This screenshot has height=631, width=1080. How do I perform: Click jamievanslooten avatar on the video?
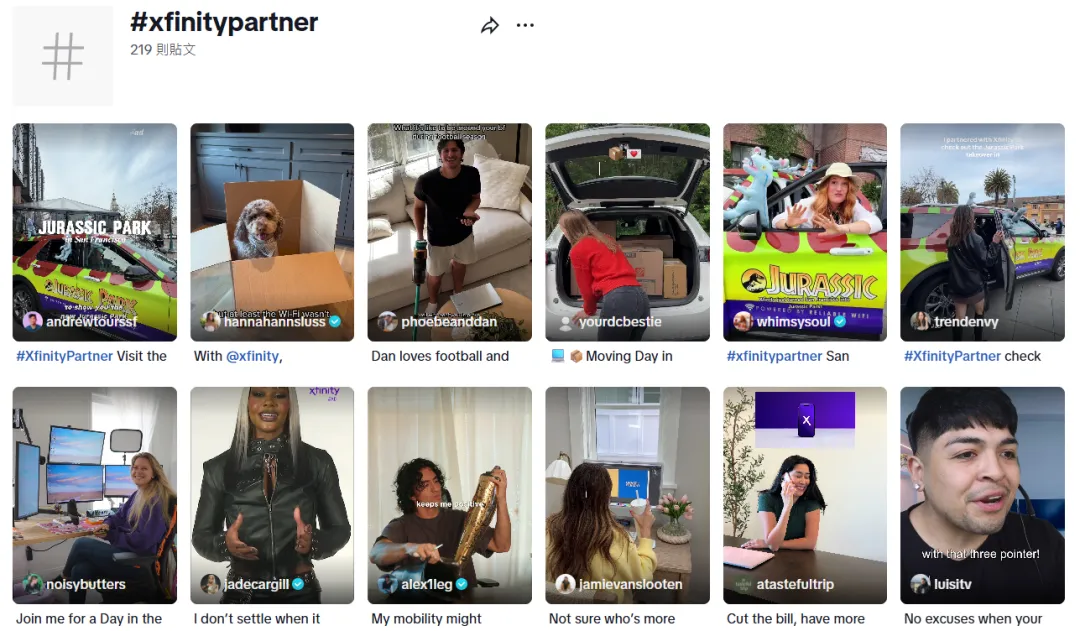coord(565,584)
